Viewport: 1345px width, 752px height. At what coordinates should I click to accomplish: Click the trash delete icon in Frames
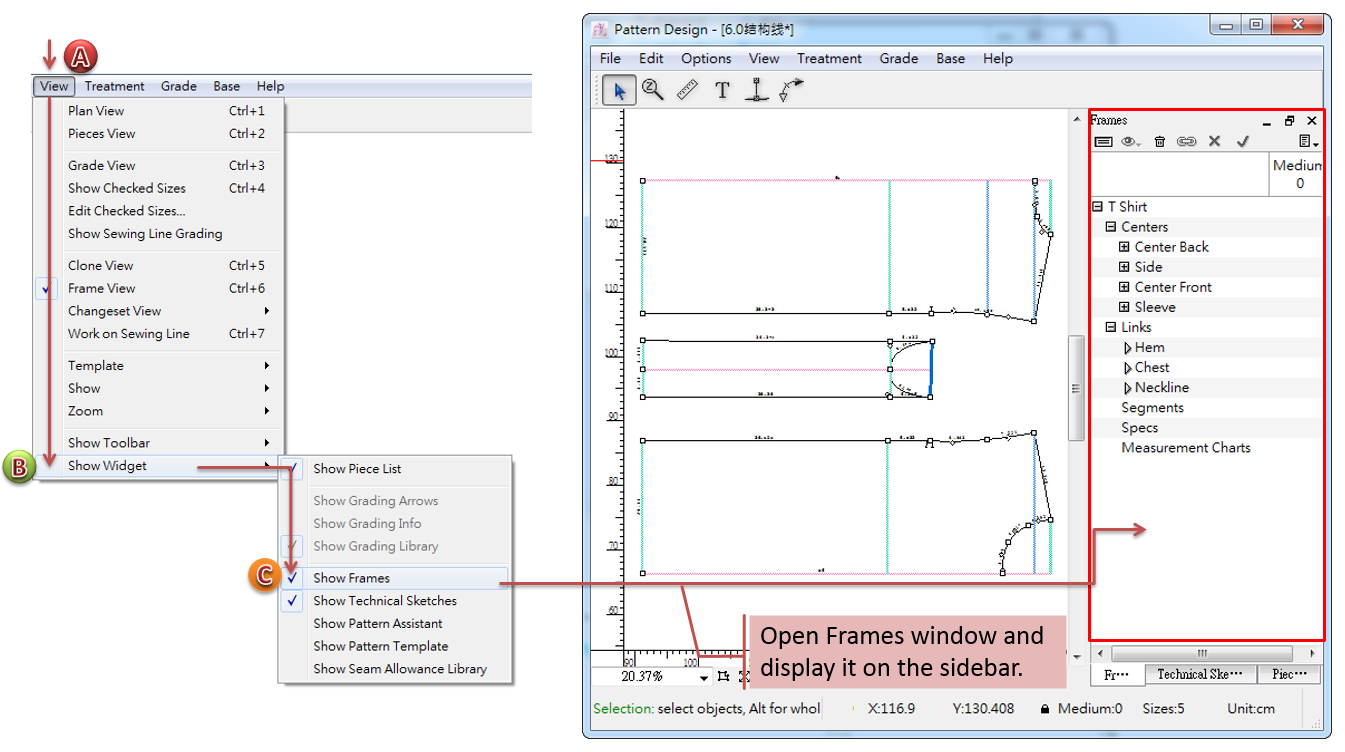point(1159,142)
